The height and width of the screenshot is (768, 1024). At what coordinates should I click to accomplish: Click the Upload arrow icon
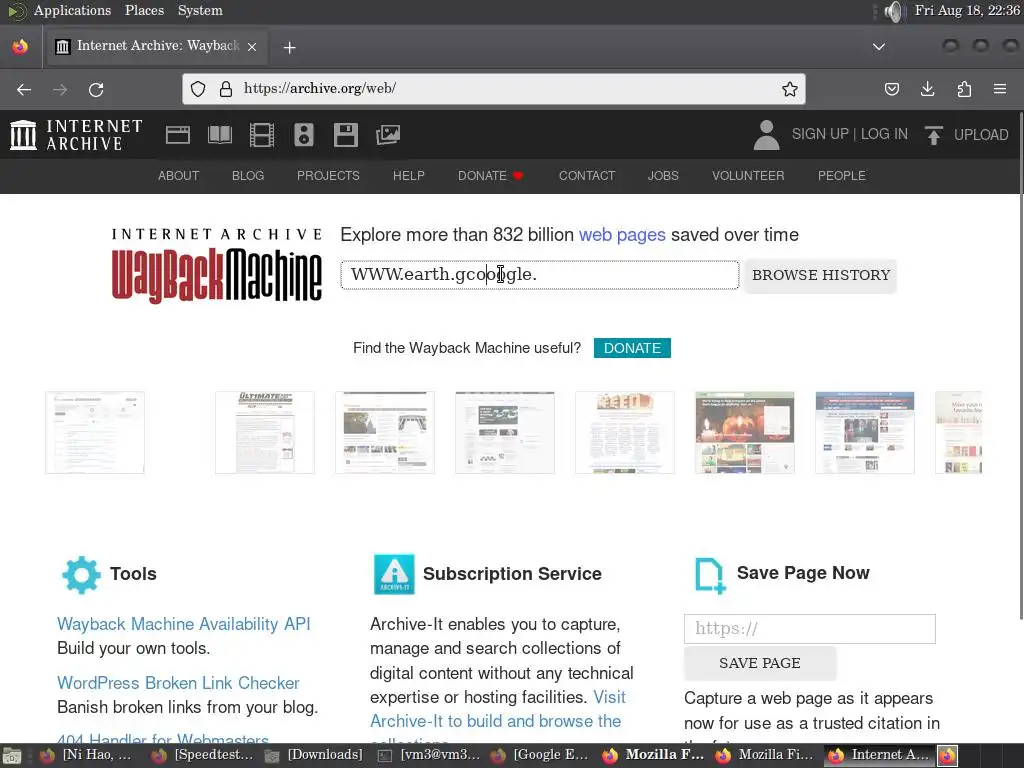(x=934, y=135)
